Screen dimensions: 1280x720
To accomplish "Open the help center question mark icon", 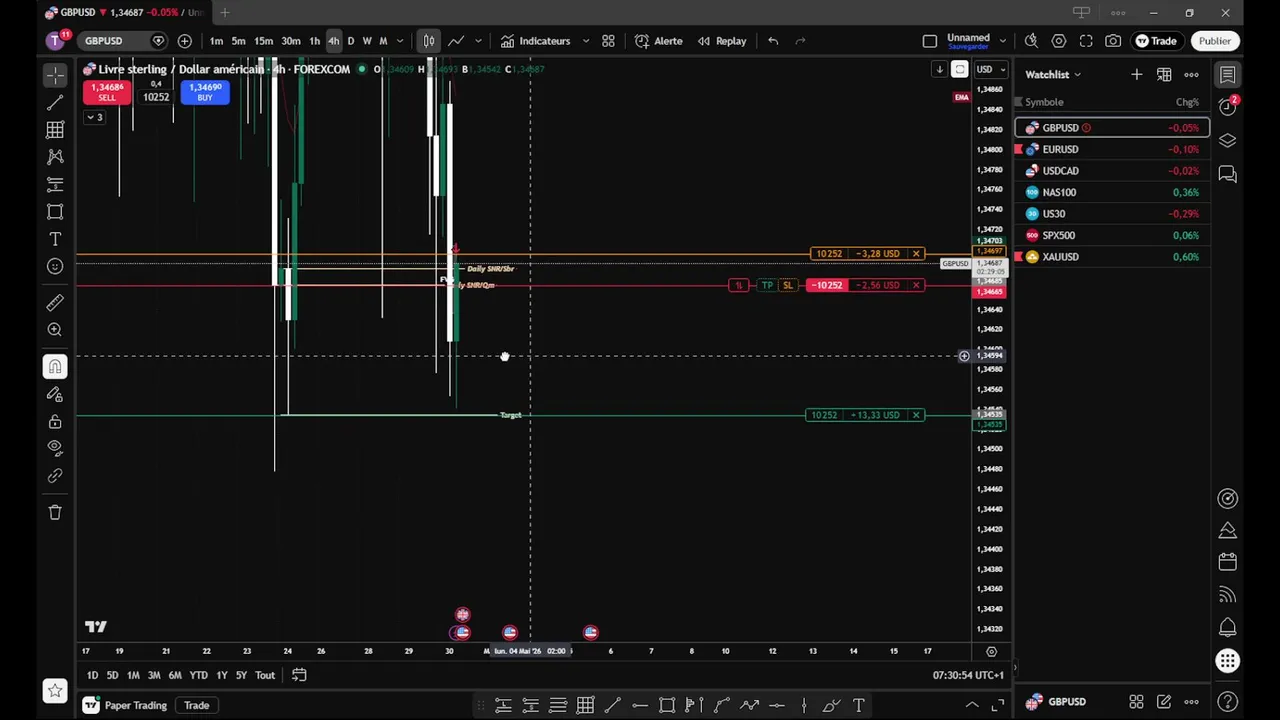I will pos(1228,702).
